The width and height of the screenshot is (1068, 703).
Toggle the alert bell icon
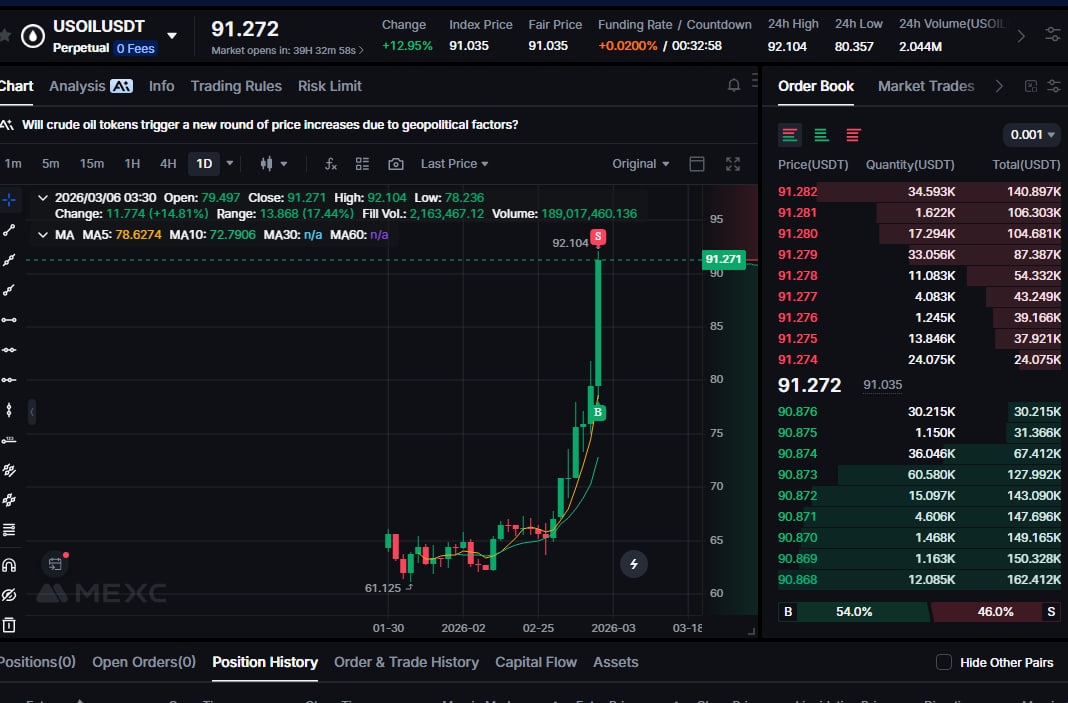coord(734,86)
